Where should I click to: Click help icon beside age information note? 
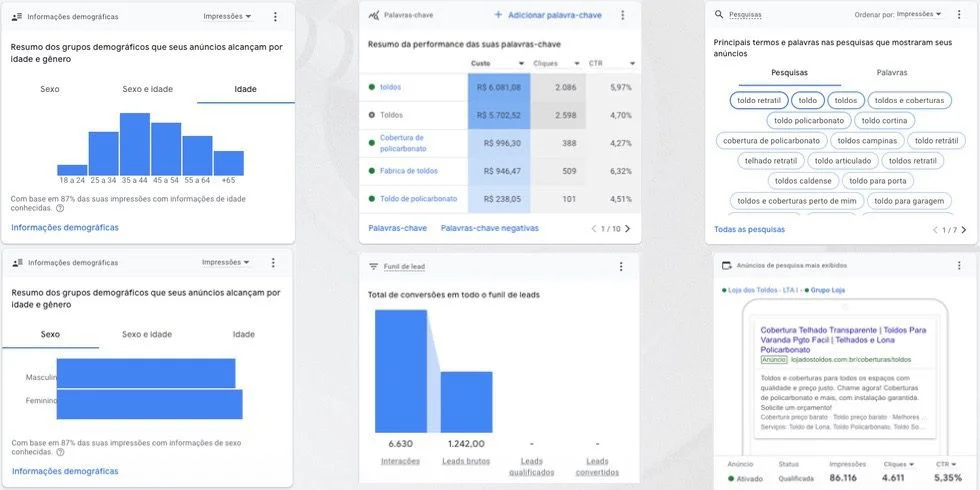click(x=60, y=209)
